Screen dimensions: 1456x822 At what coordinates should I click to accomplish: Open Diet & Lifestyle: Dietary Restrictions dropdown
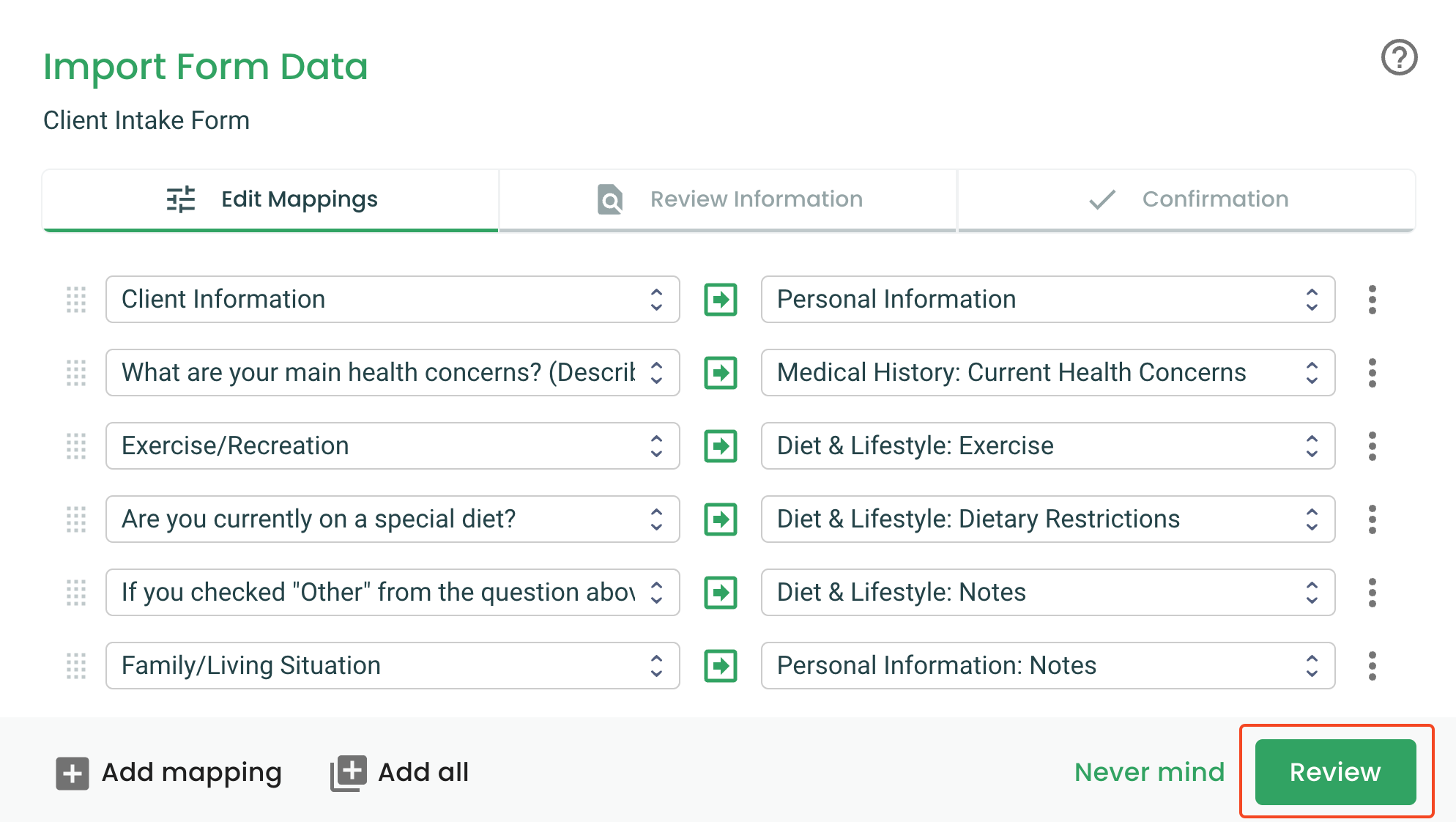click(x=1047, y=519)
